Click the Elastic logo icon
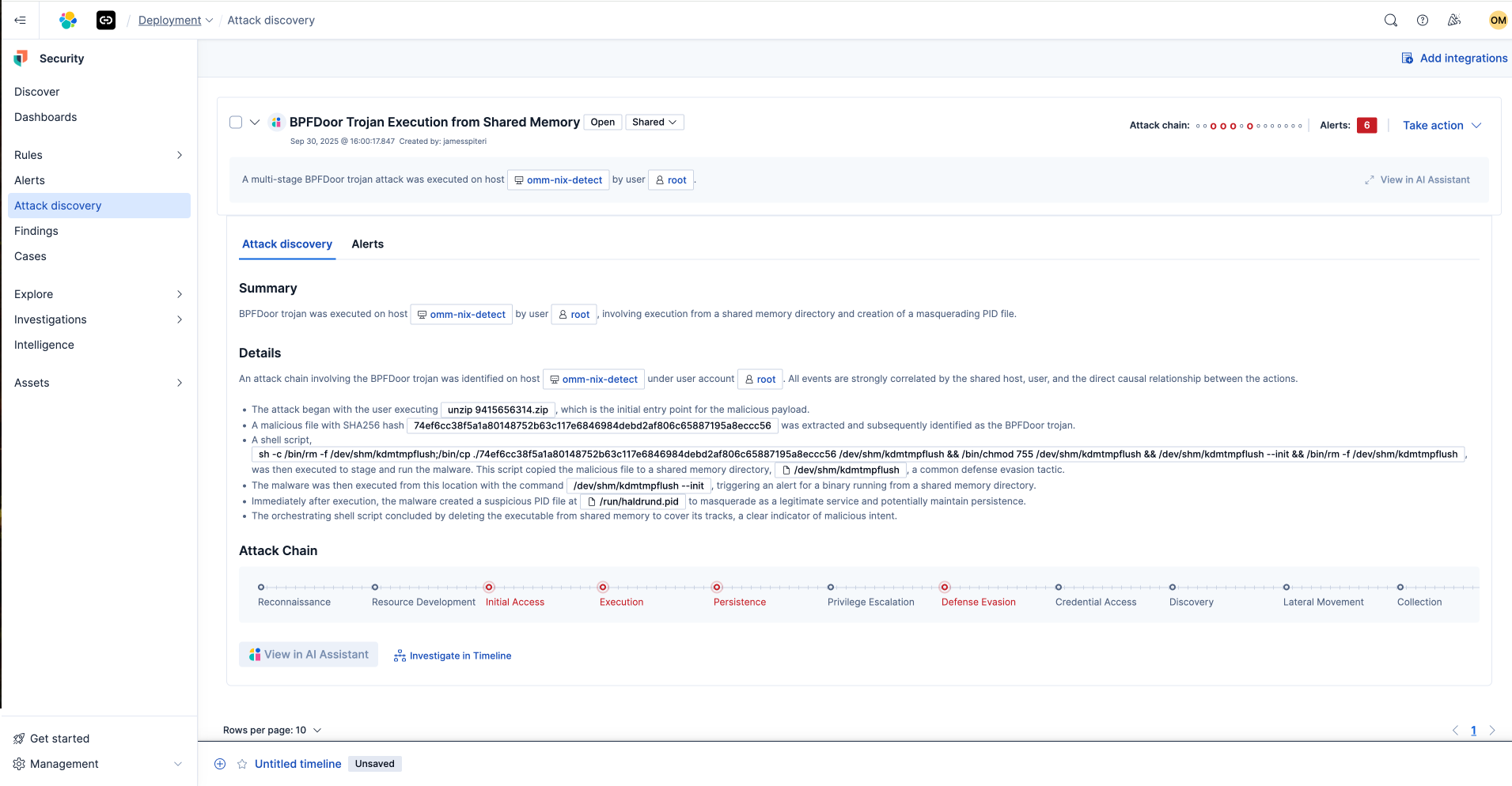 pos(68,21)
